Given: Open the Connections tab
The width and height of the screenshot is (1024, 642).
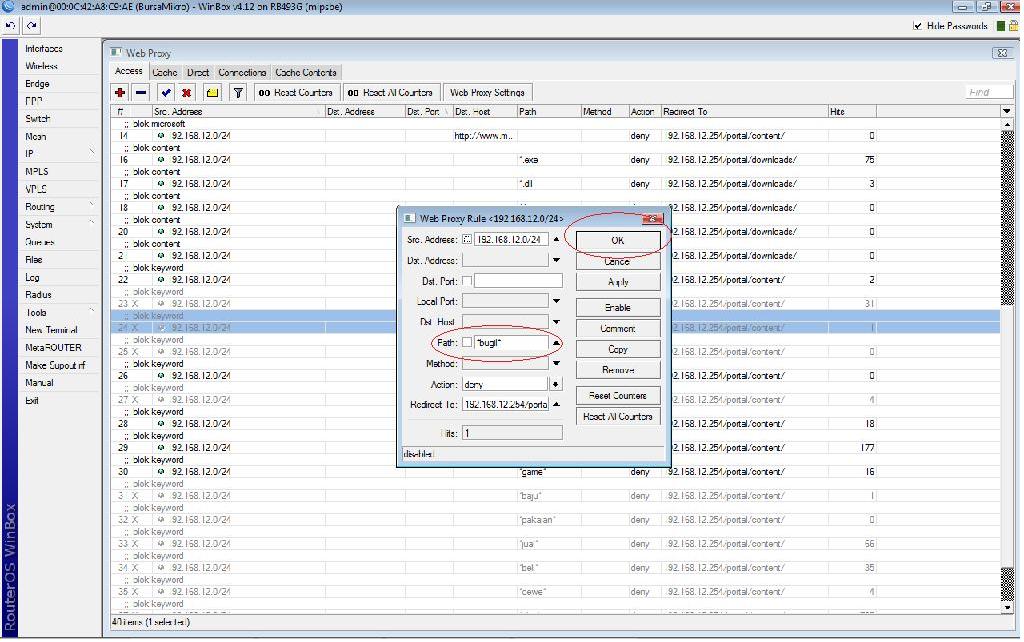Looking at the screenshot, I should 242,72.
